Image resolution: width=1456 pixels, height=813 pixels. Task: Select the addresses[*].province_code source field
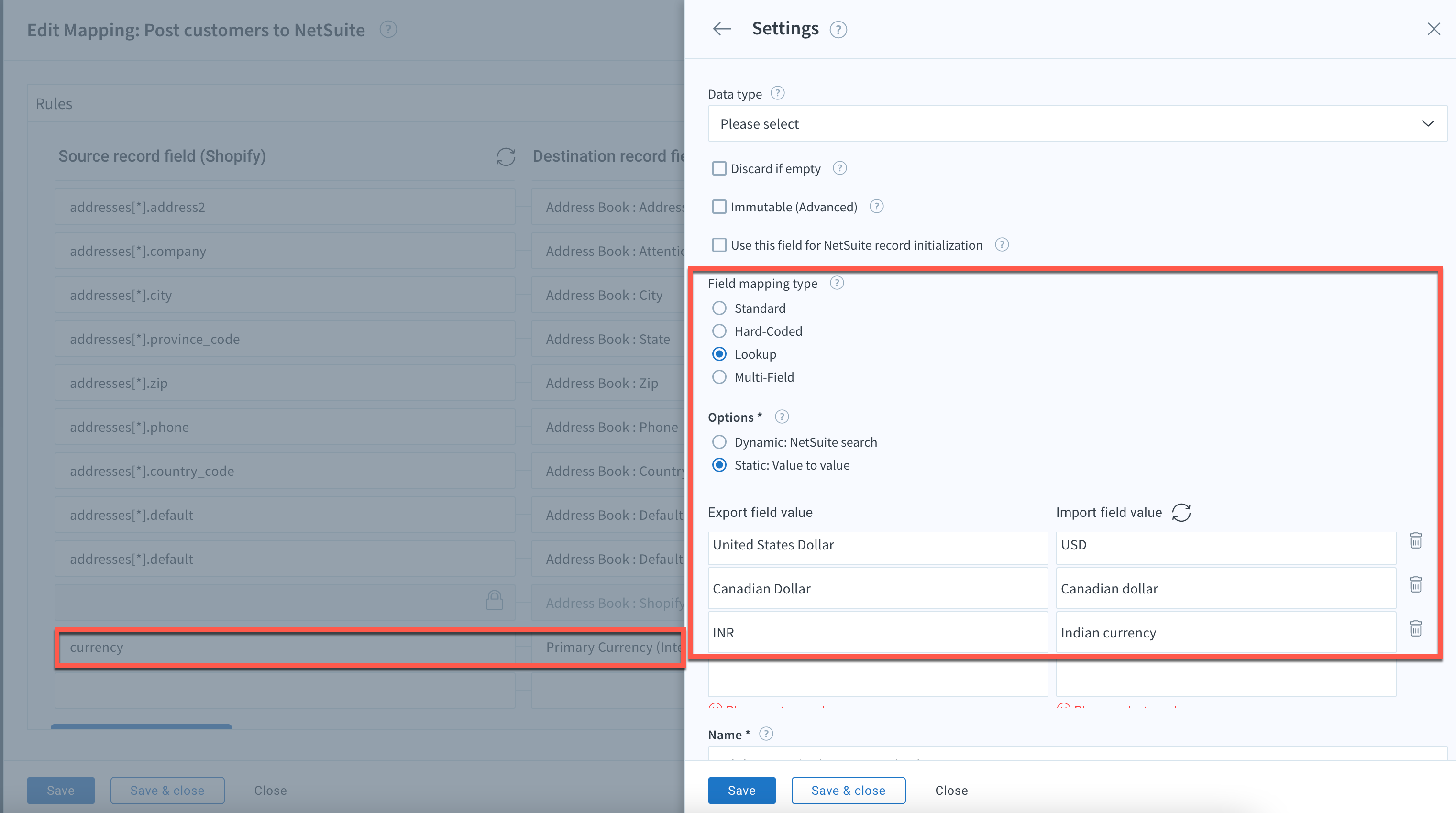[x=285, y=339]
